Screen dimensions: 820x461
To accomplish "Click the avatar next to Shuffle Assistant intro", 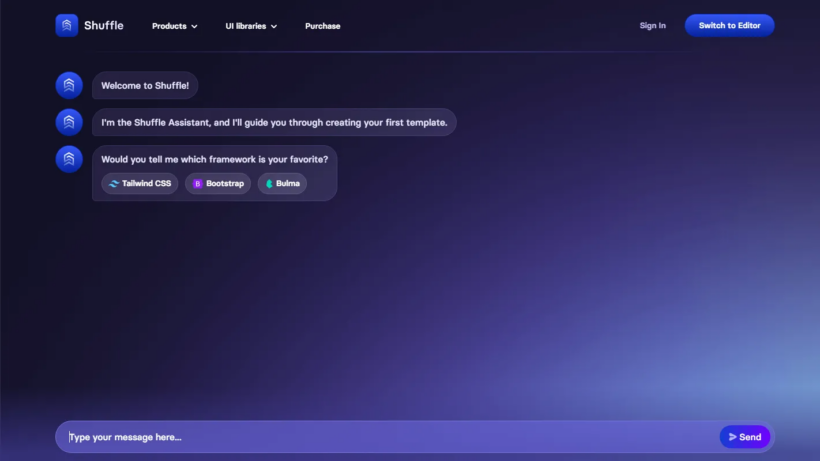I will 69,122.
